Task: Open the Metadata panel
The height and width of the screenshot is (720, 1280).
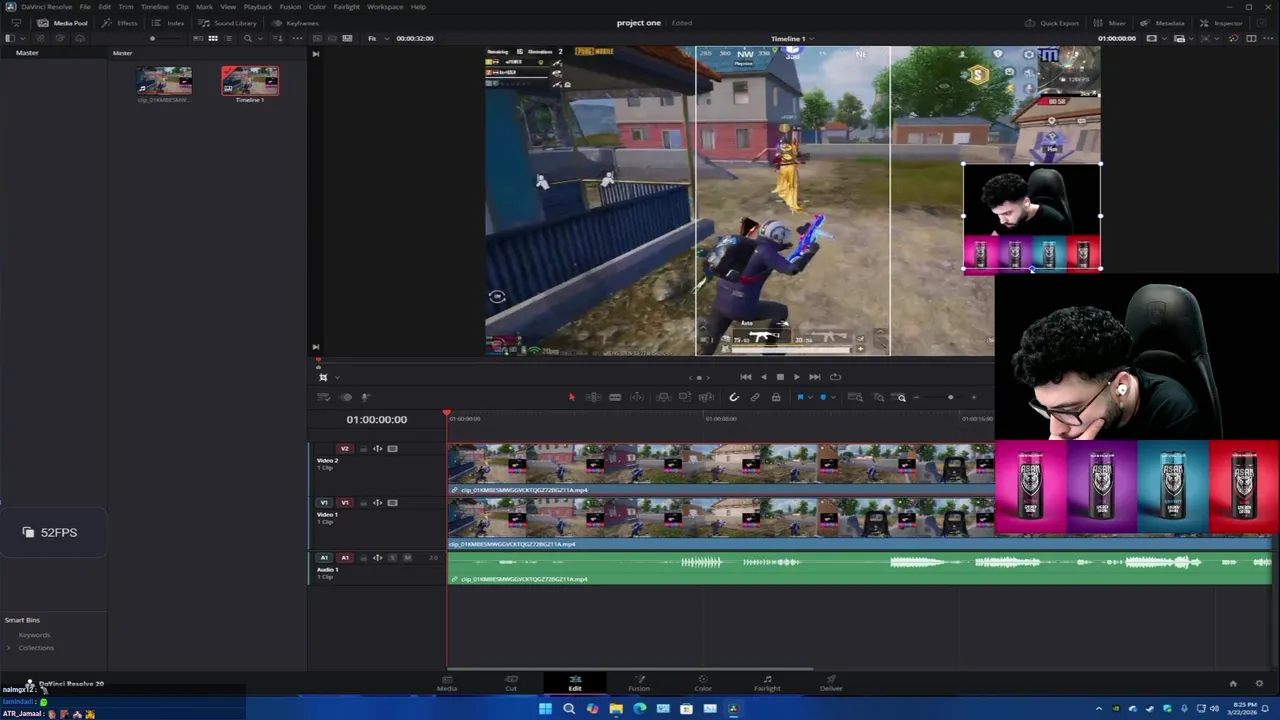Action: [x=1163, y=23]
